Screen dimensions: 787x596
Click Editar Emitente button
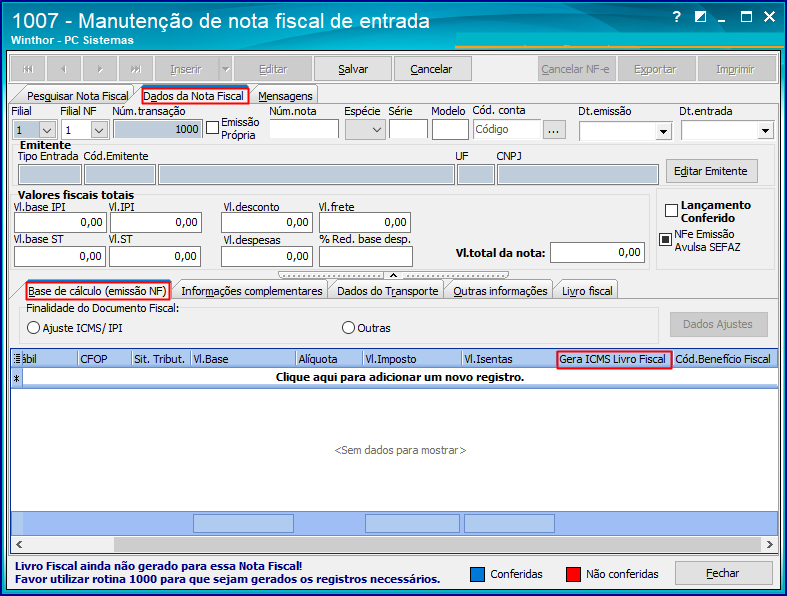[711, 171]
